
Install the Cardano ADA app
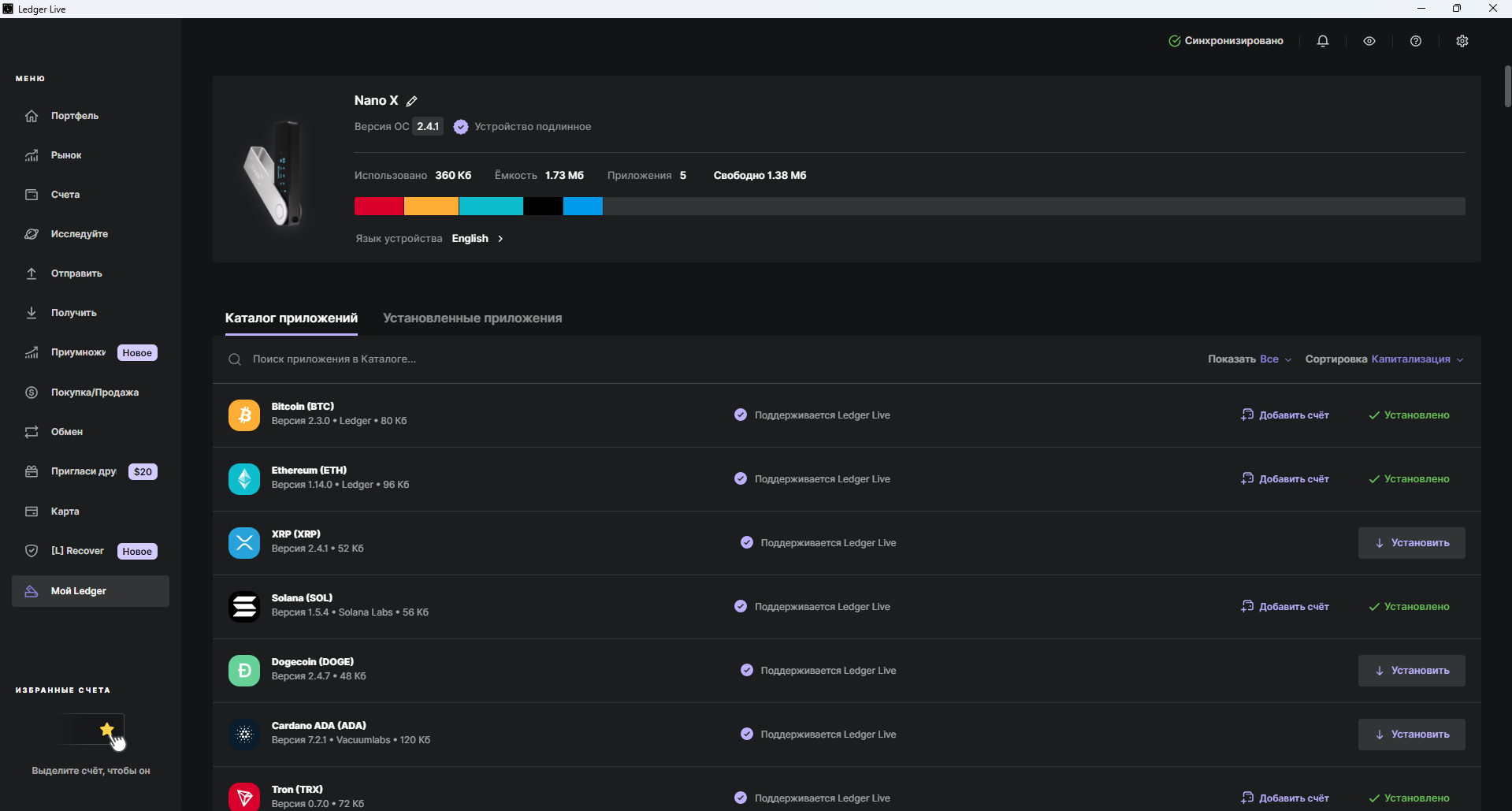click(x=1412, y=735)
